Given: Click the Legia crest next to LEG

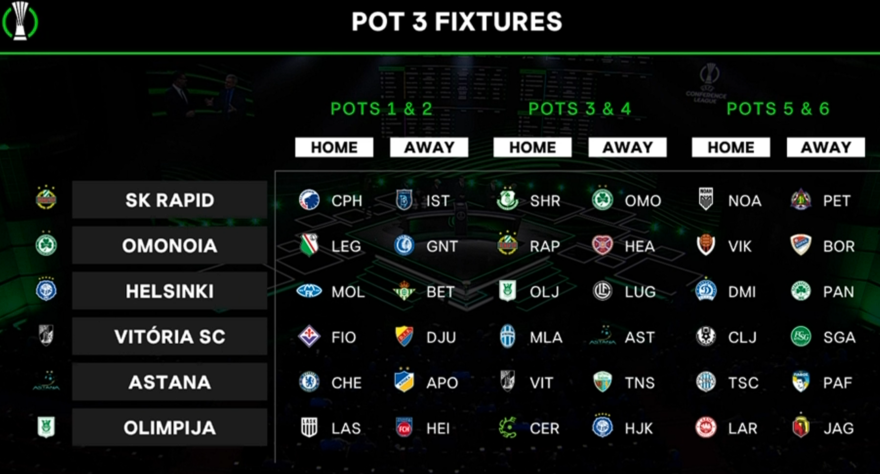Looking at the screenshot, I should pos(309,245).
